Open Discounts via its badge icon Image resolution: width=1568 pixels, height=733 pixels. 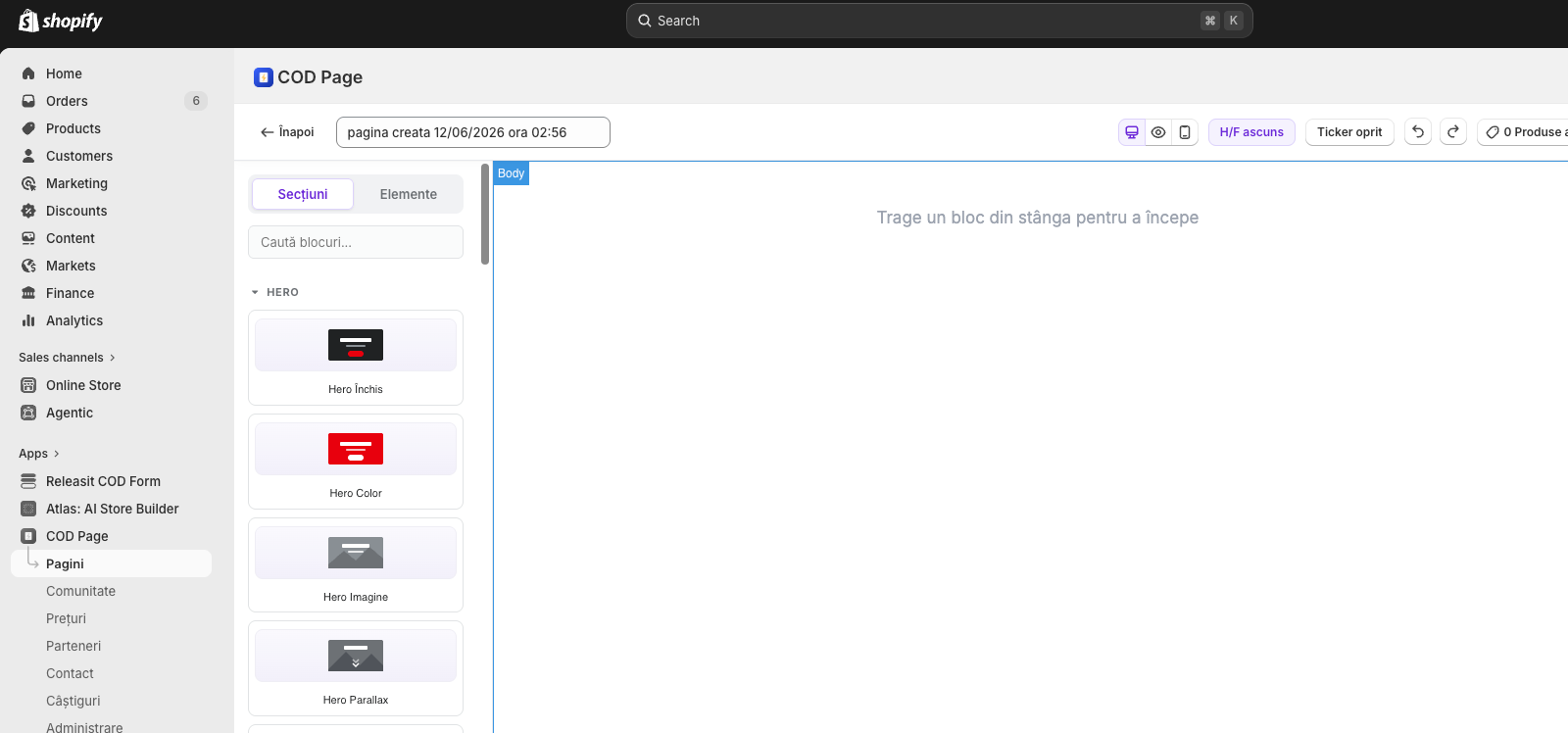click(x=28, y=211)
